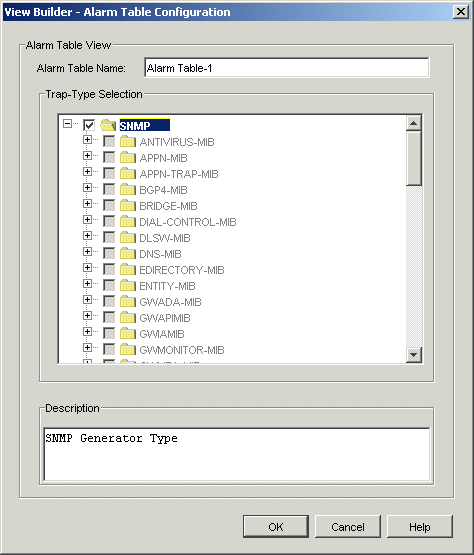Expand the ENTITY-MIB node
The height and width of the screenshot is (555, 474).
click(x=87, y=284)
